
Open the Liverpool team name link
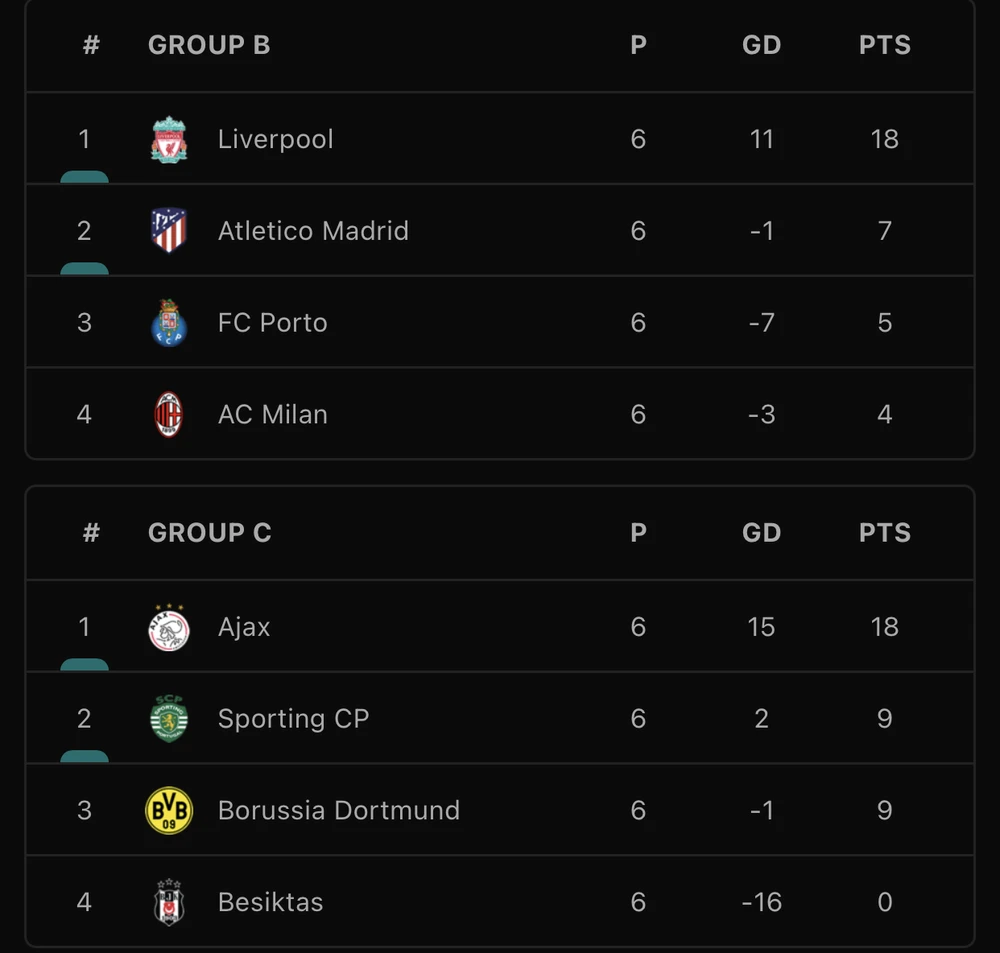tap(275, 139)
